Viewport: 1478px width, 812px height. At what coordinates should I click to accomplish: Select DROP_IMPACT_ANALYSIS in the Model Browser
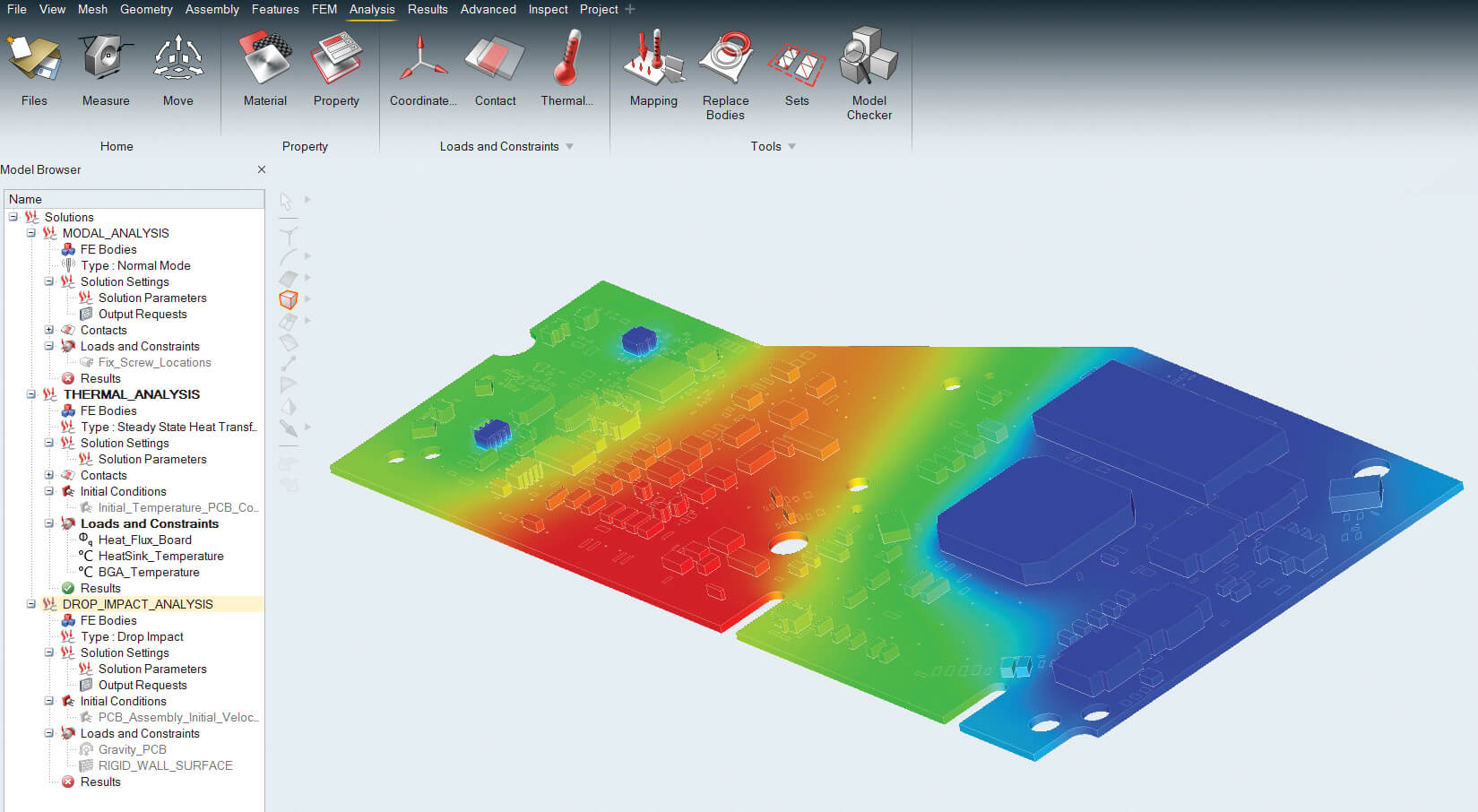point(138,604)
